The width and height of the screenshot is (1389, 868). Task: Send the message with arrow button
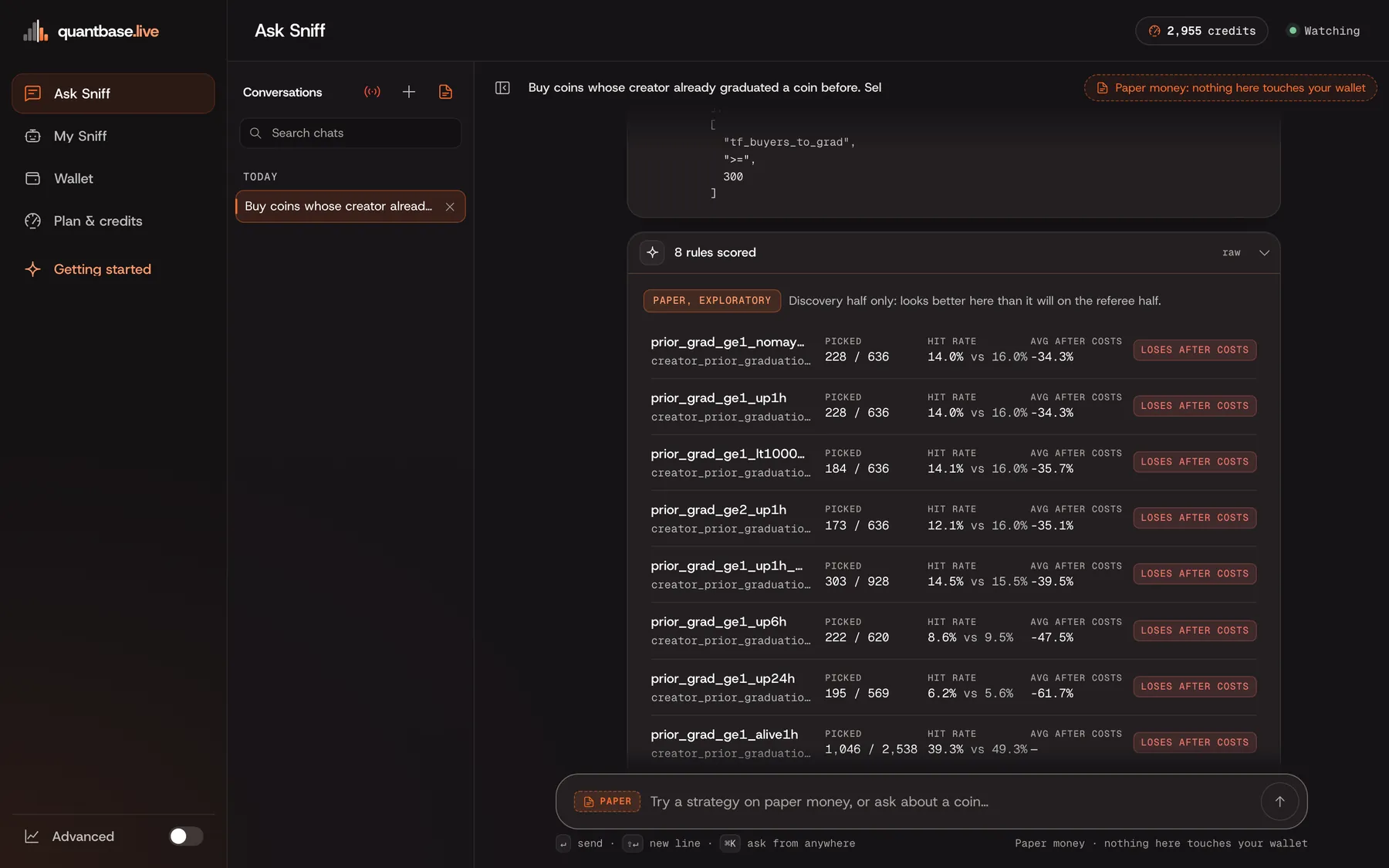click(x=1279, y=802)
